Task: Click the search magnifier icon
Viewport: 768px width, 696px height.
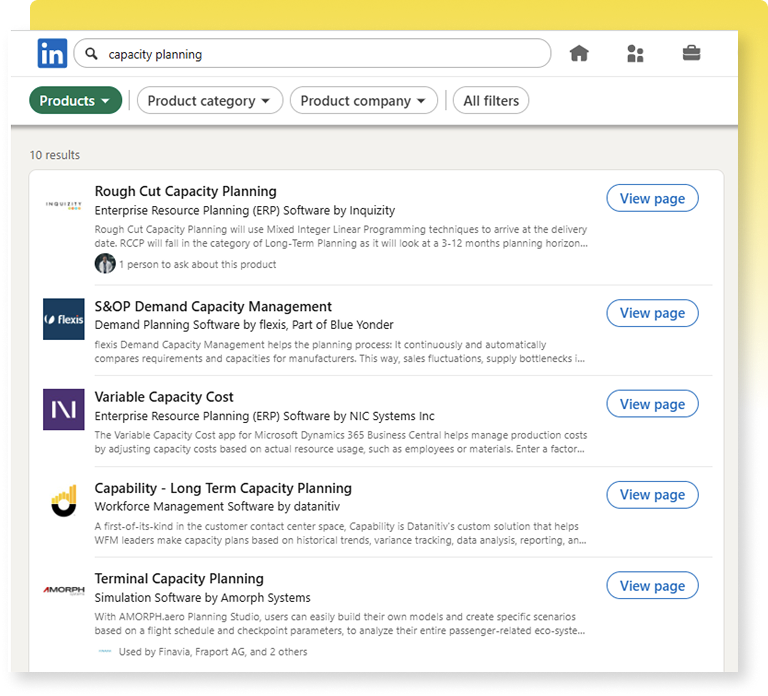Action: coord(92,54)
